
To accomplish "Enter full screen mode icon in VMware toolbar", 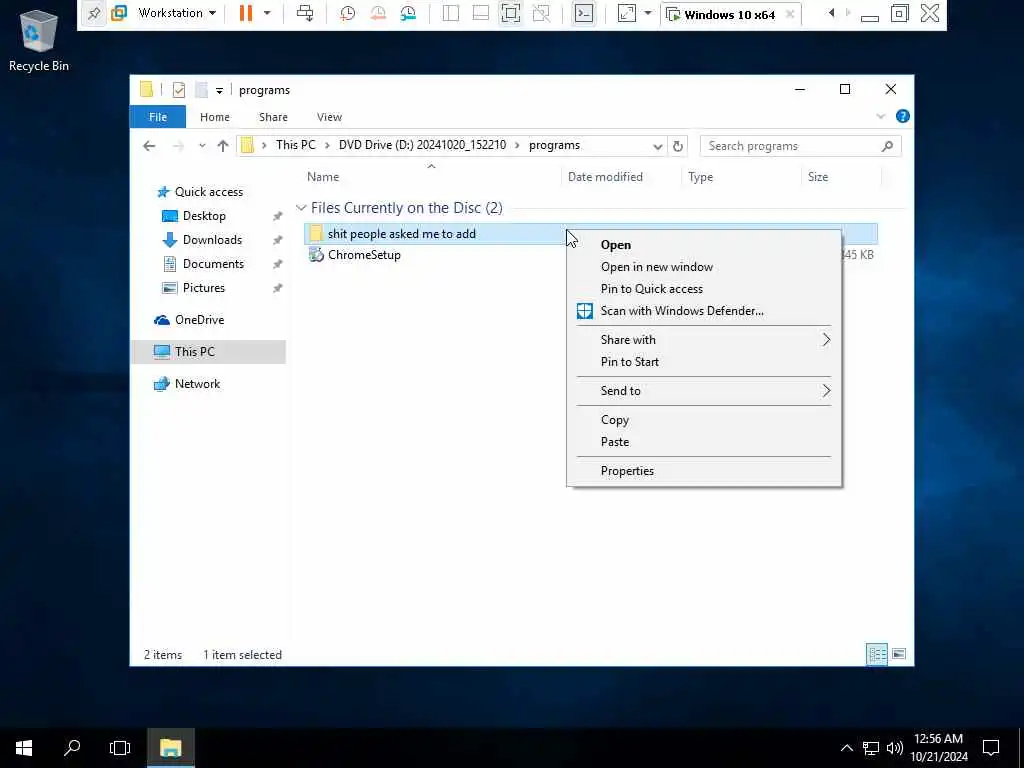I will [x=511, y=13].
